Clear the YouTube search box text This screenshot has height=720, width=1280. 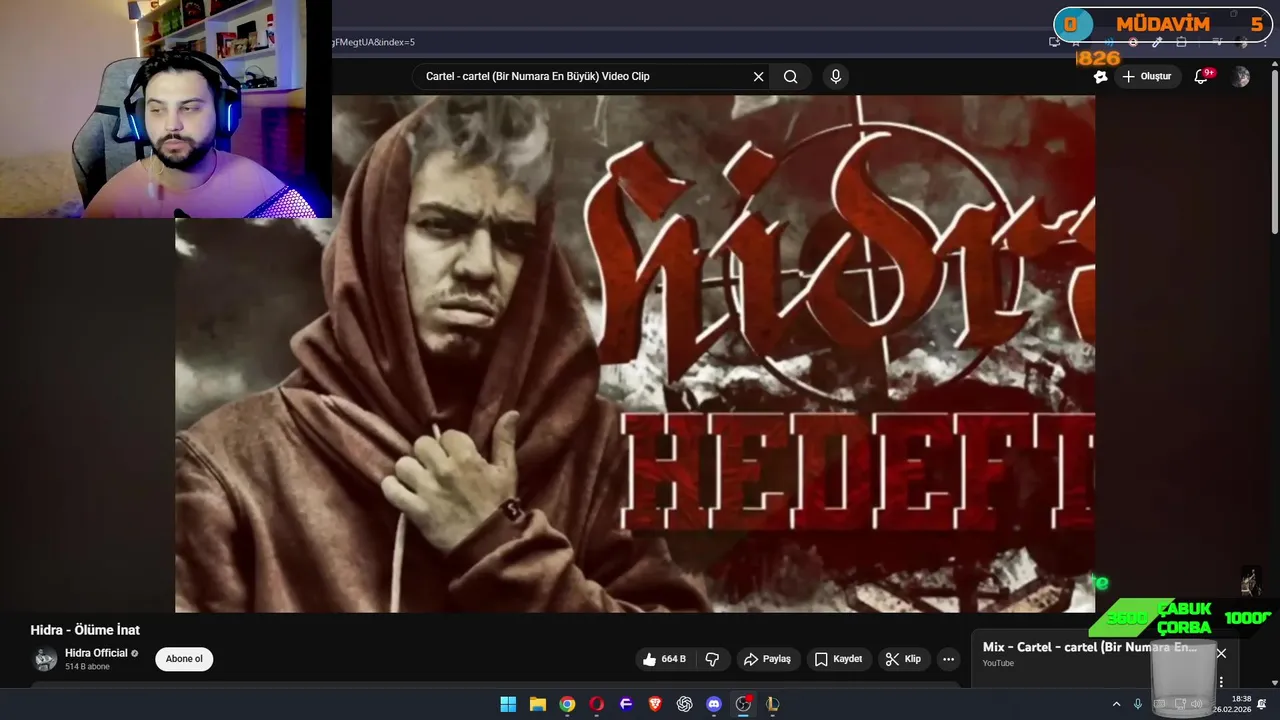758,77
